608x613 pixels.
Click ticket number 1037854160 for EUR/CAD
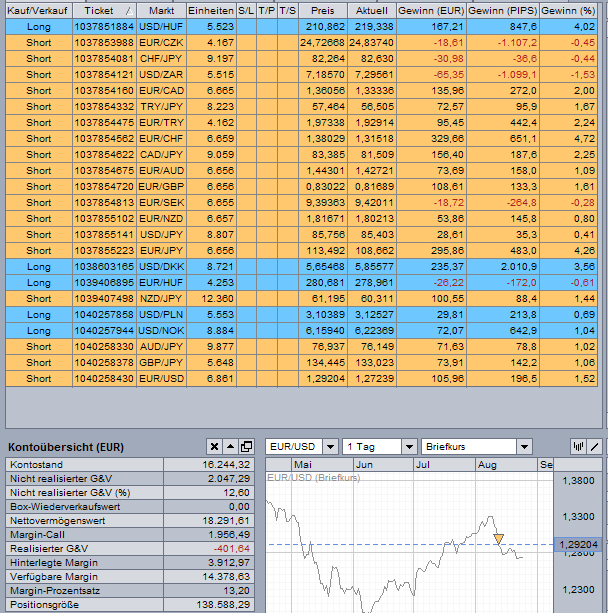point(104,90)
